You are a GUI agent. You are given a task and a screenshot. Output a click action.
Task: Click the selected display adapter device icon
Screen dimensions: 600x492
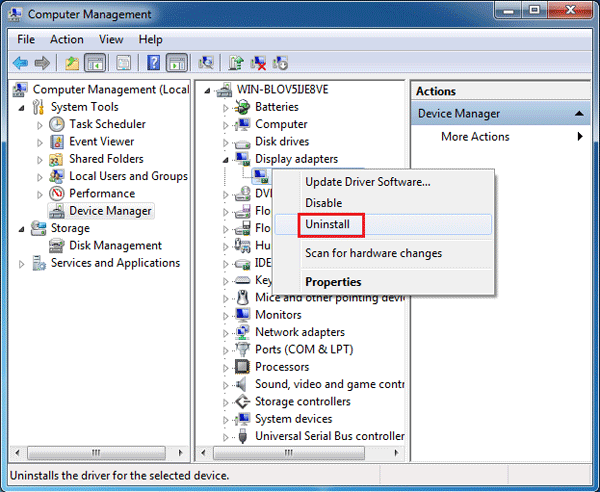coord(261,176)
